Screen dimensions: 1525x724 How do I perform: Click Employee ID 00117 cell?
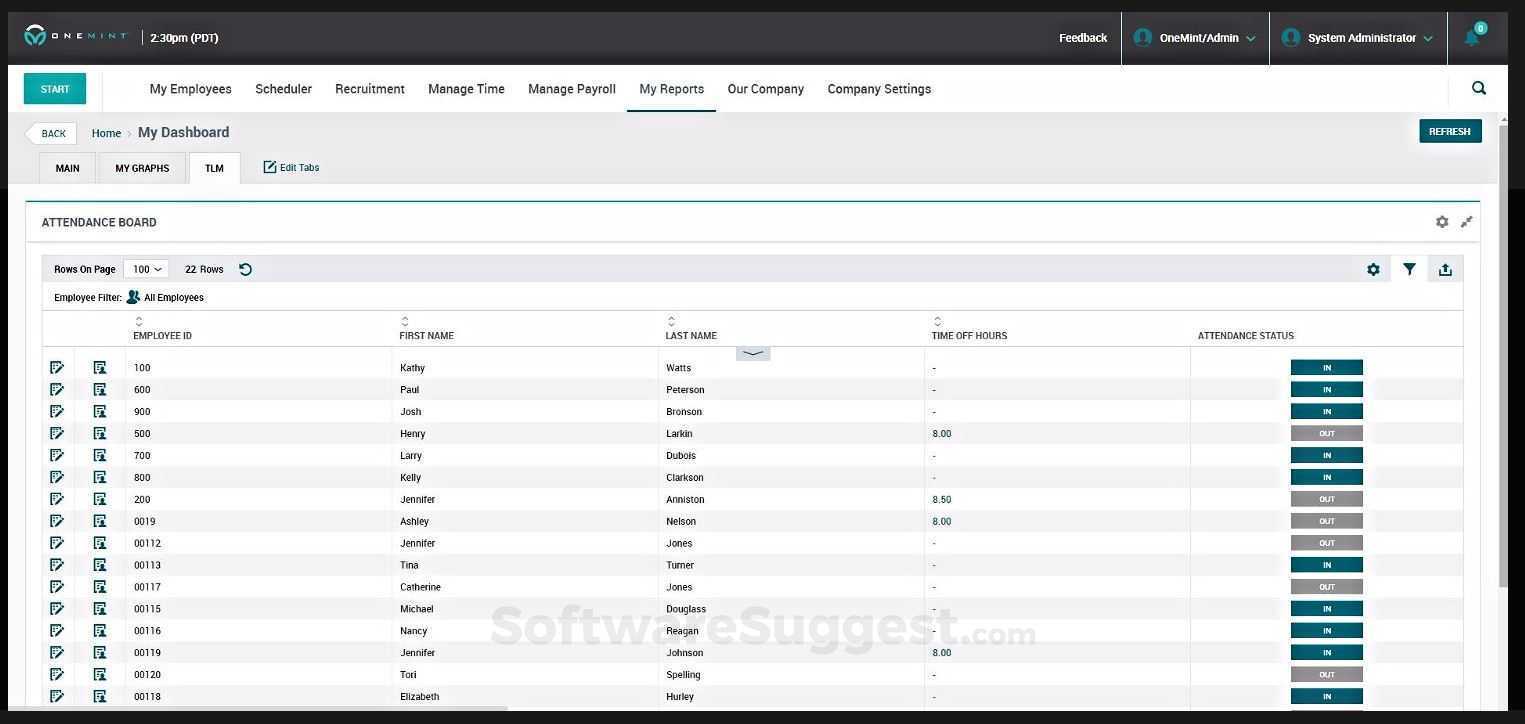(147, 587)
